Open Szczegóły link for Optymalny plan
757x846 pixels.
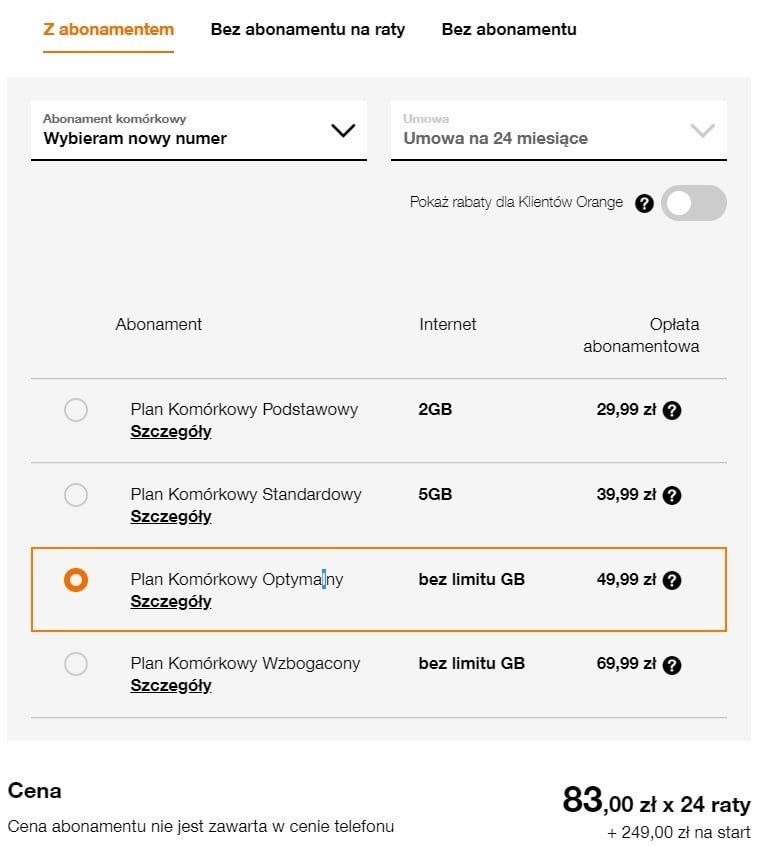[x=171, y=601]
